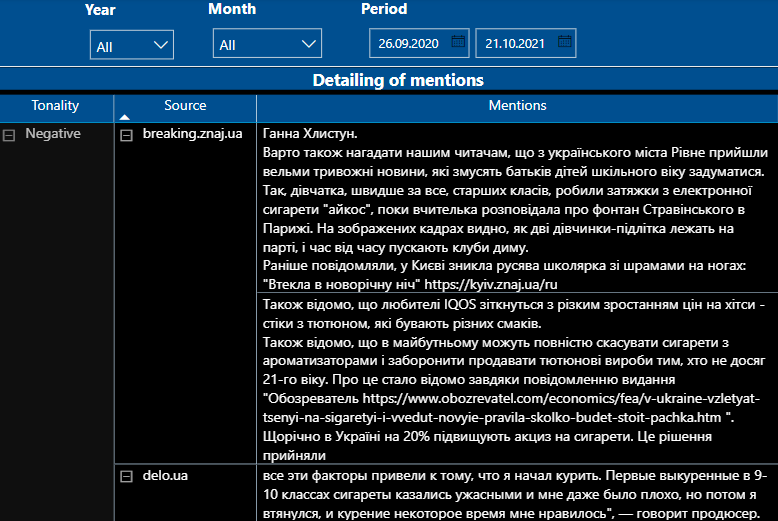778x521 pixels.
Task: Select the Negative tonality row label
Action: click(x=53, y=133)
